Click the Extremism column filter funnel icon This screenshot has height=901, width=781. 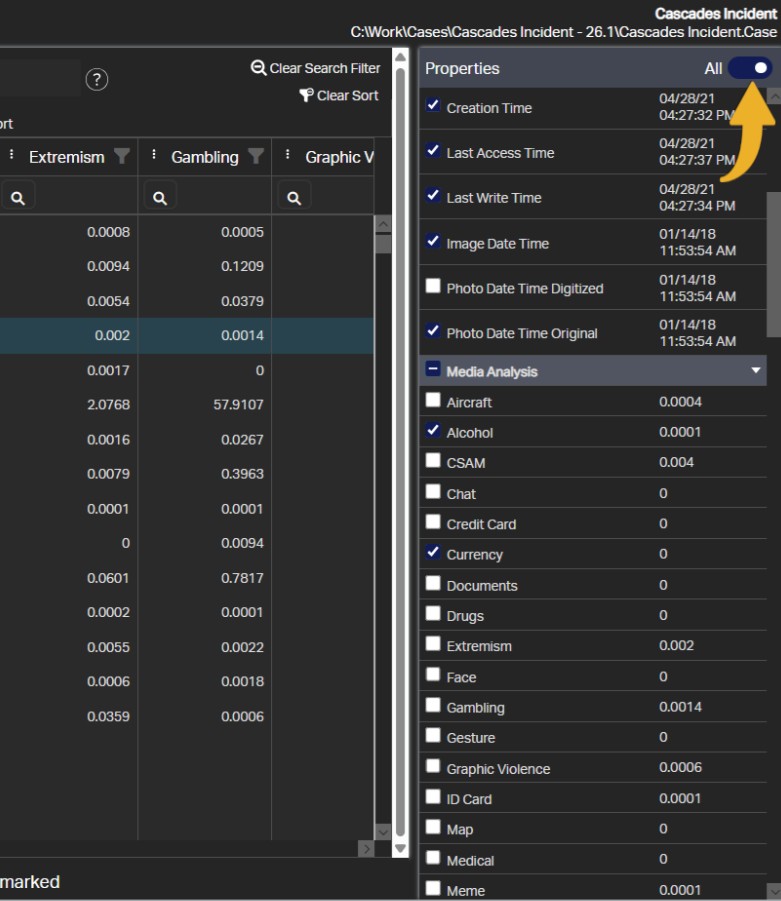[122, 156]
